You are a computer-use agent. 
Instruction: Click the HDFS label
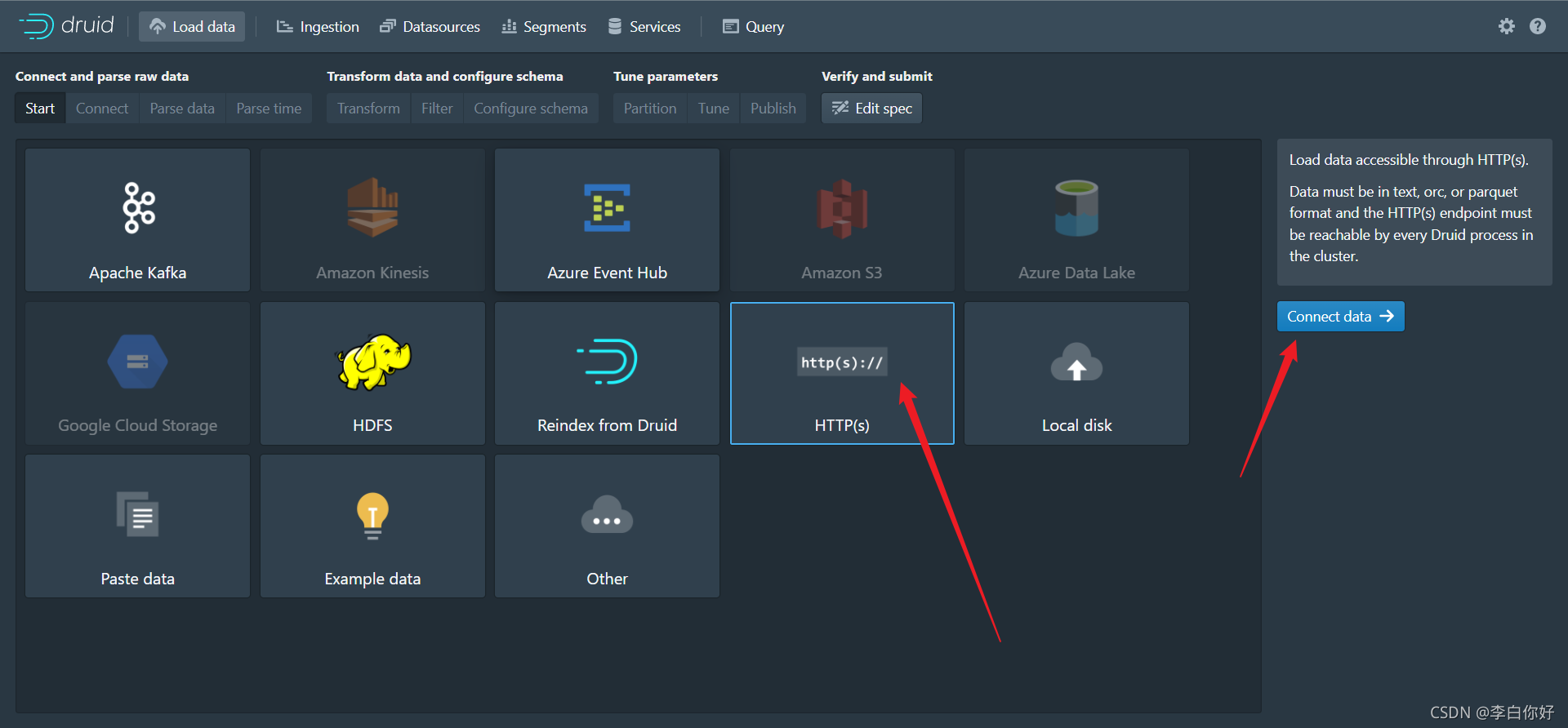pos(372,425)
